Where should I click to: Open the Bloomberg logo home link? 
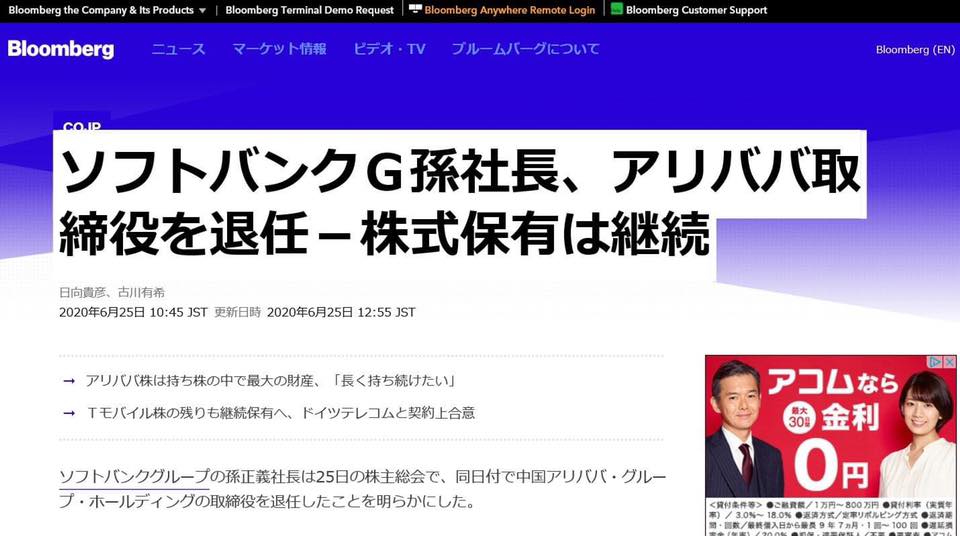pos(61,49)
